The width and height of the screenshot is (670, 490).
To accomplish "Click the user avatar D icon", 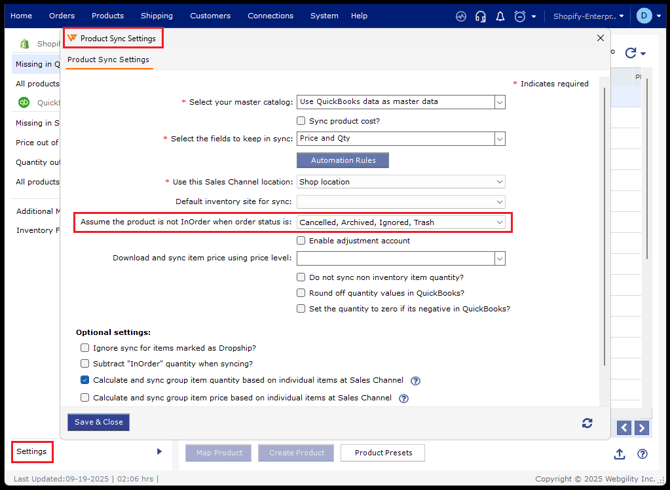I will tap(644, 16).
